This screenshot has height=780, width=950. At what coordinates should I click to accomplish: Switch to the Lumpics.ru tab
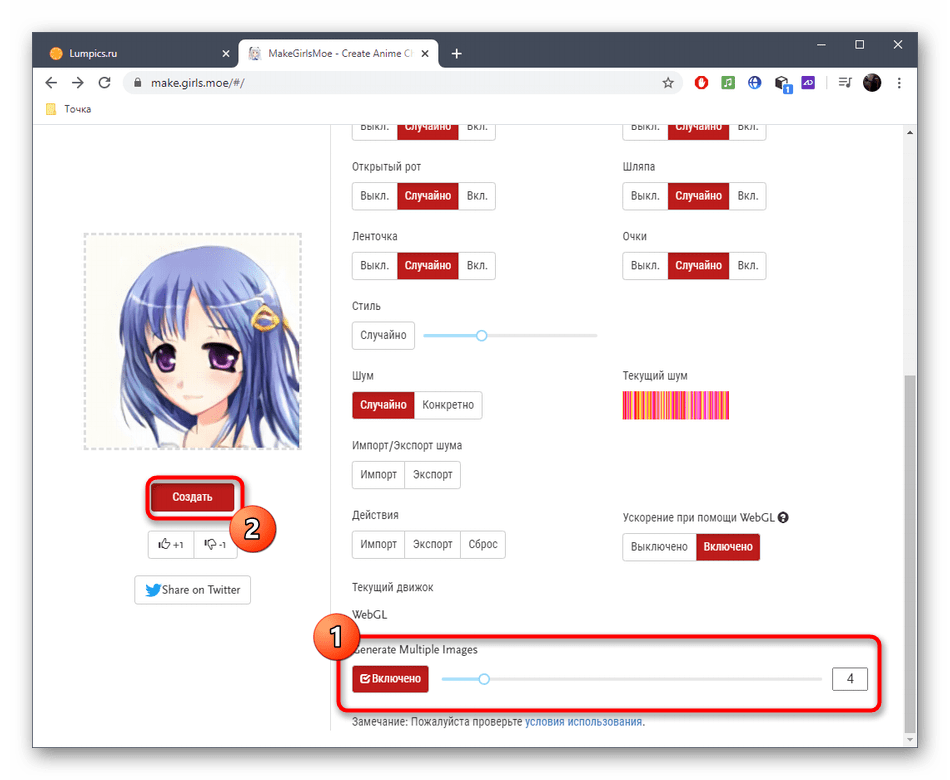coord(130,53)
